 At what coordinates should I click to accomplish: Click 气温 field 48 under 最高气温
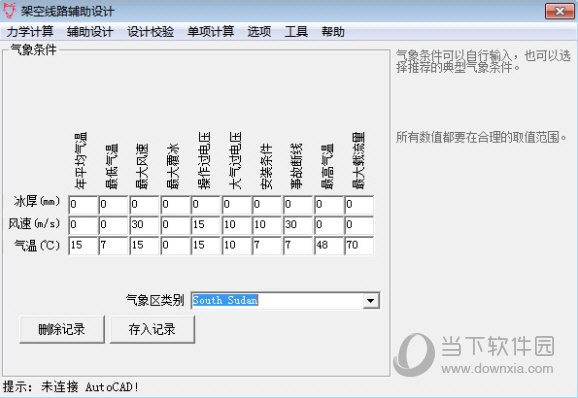click(x=329, y=246)
